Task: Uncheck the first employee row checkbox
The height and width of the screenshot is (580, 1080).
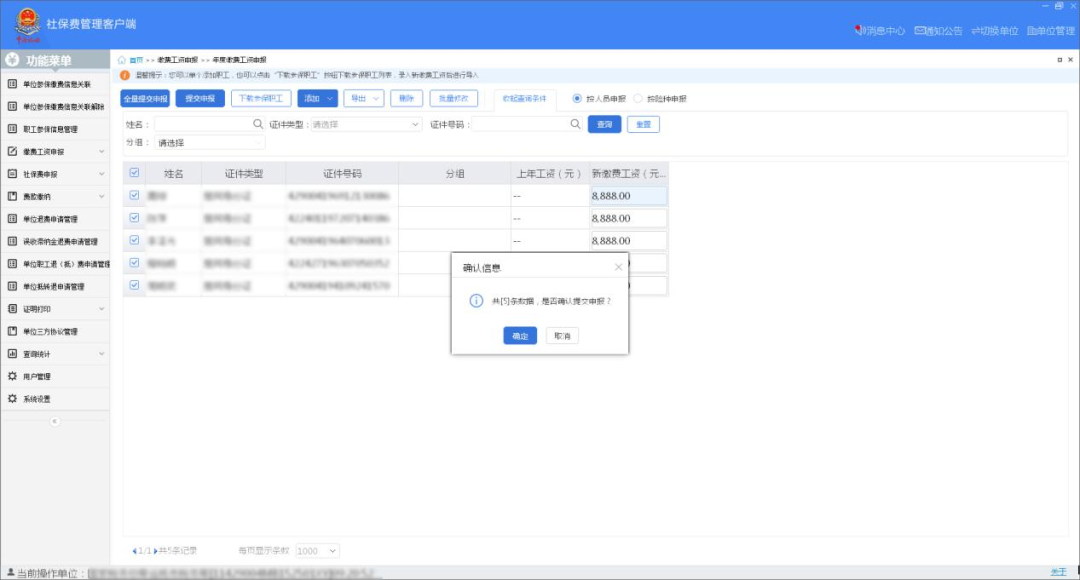Action: coord(135,195)
